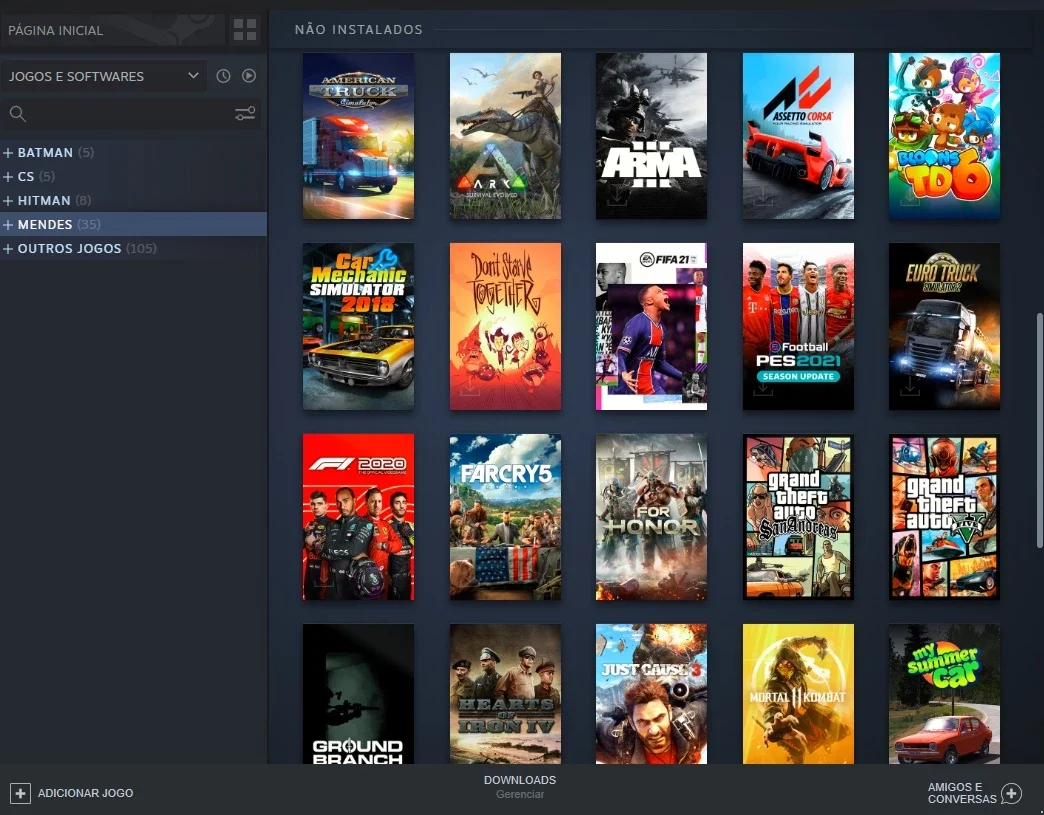Select the My Summer Car cover
The width and height of the screenshot is (1044, 815).
(944, 694)
